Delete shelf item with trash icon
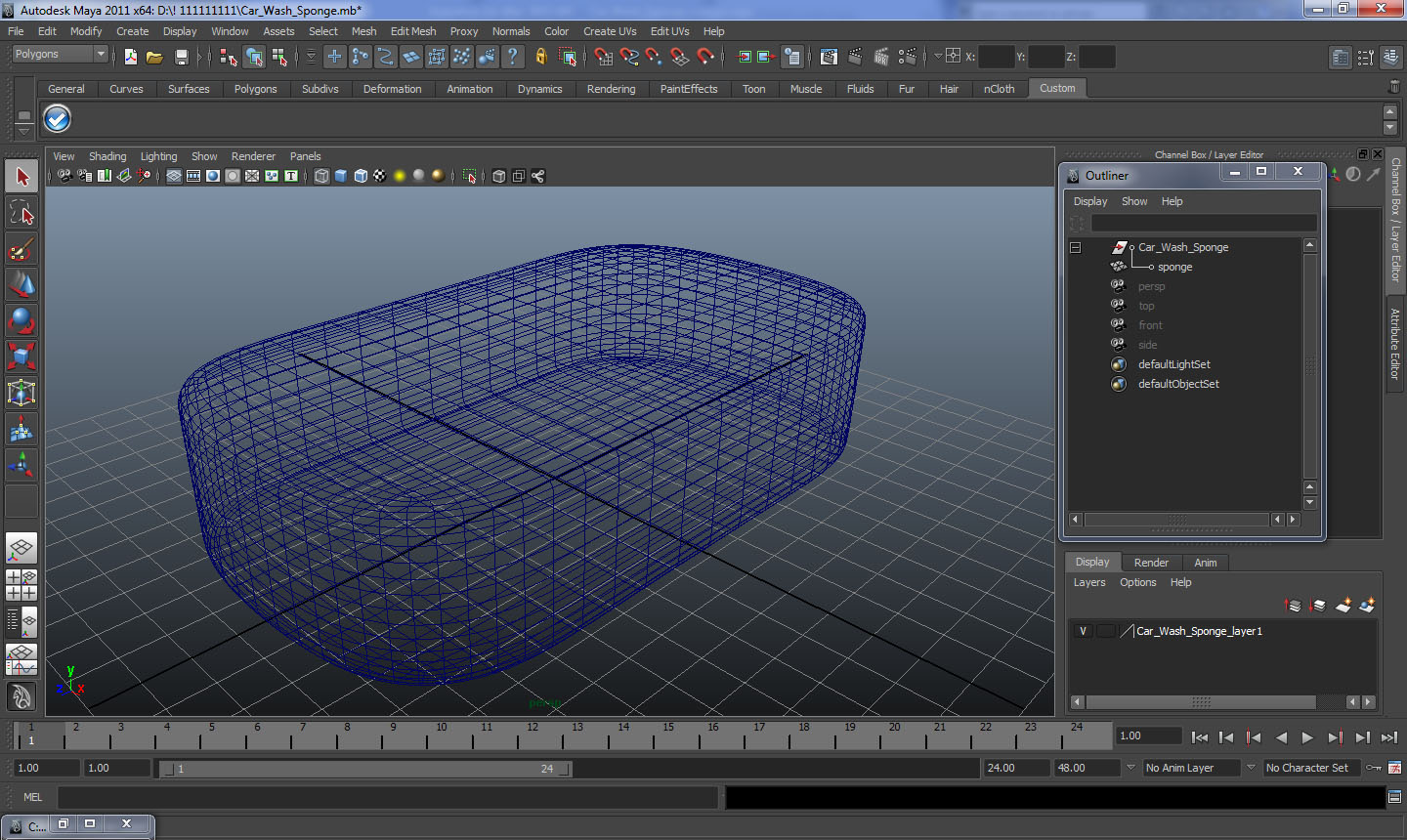Viewport: 1407px width, 840px height. [x=1394, y=87]
